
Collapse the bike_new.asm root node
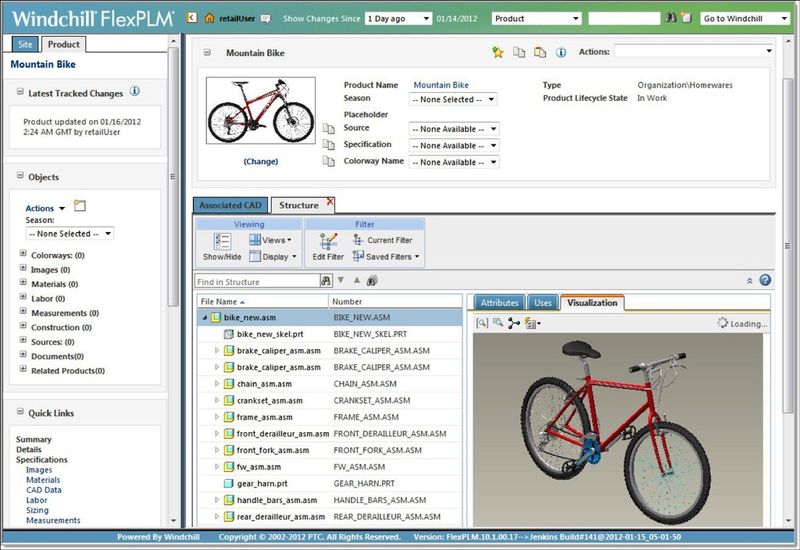pyautogui.click(x=204, y=317)
